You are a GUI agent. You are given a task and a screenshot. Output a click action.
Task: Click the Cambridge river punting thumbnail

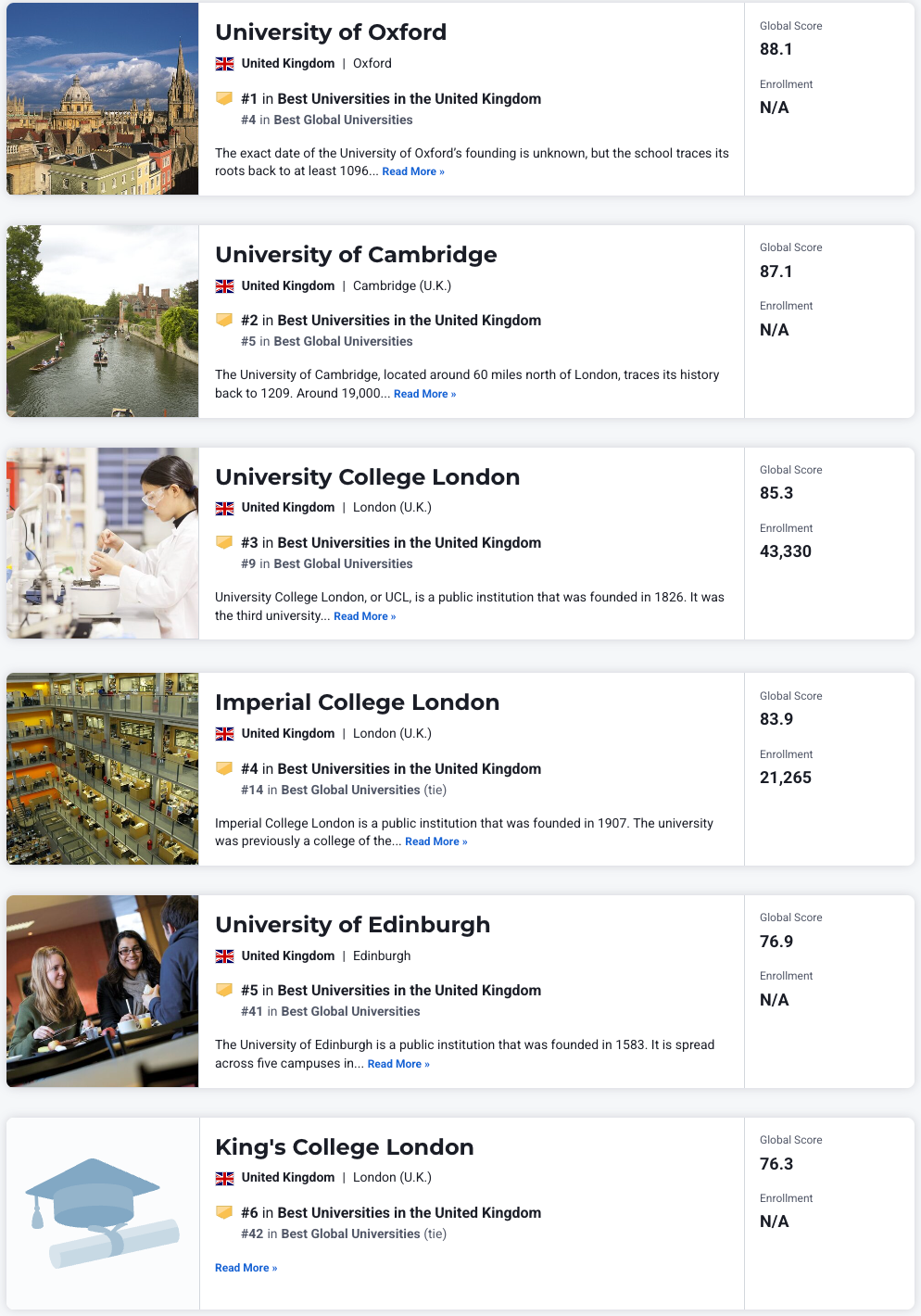(103, 321)
